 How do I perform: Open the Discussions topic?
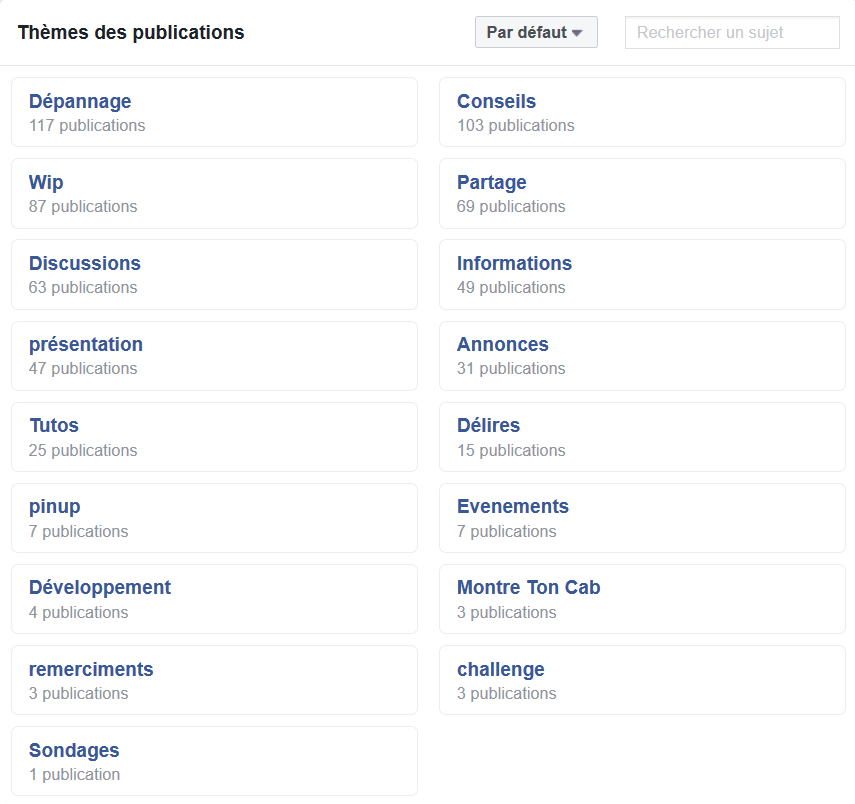point(85,264)
